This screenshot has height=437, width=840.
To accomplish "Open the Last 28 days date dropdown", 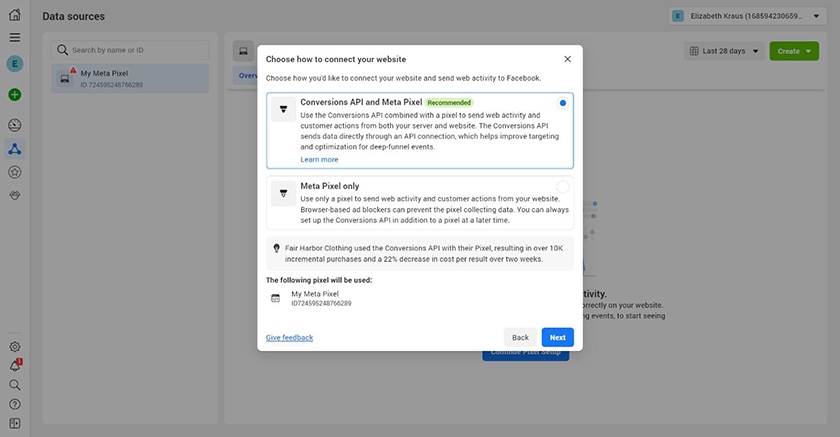I will [724, 51].
